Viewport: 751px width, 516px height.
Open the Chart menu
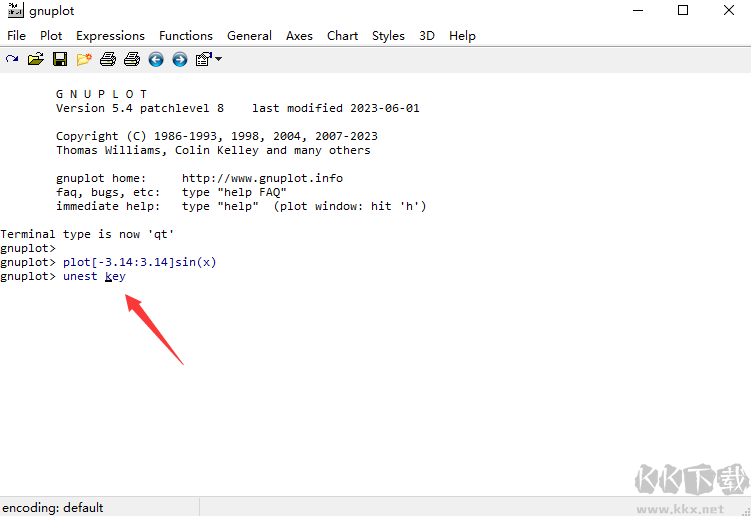coord(342,35)
